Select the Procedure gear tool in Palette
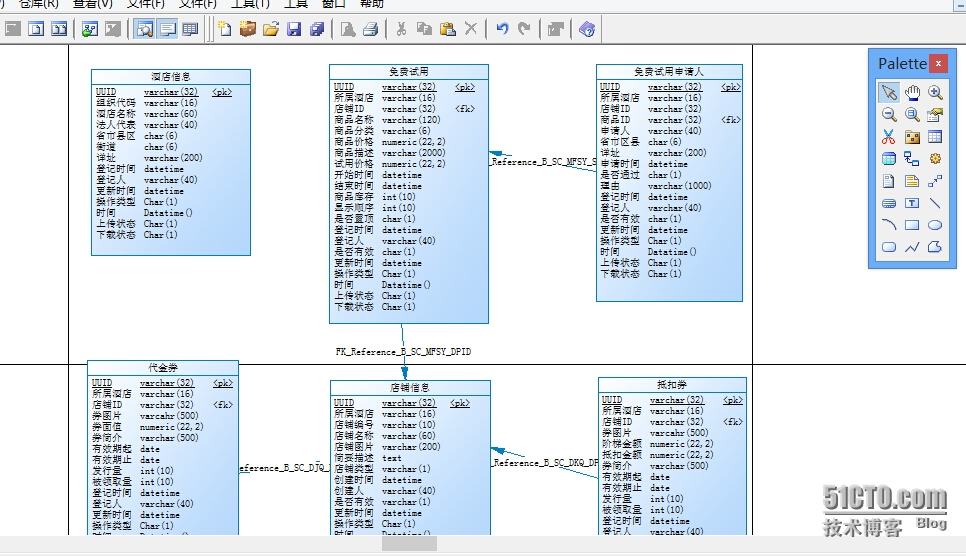 tap(935, 159)
